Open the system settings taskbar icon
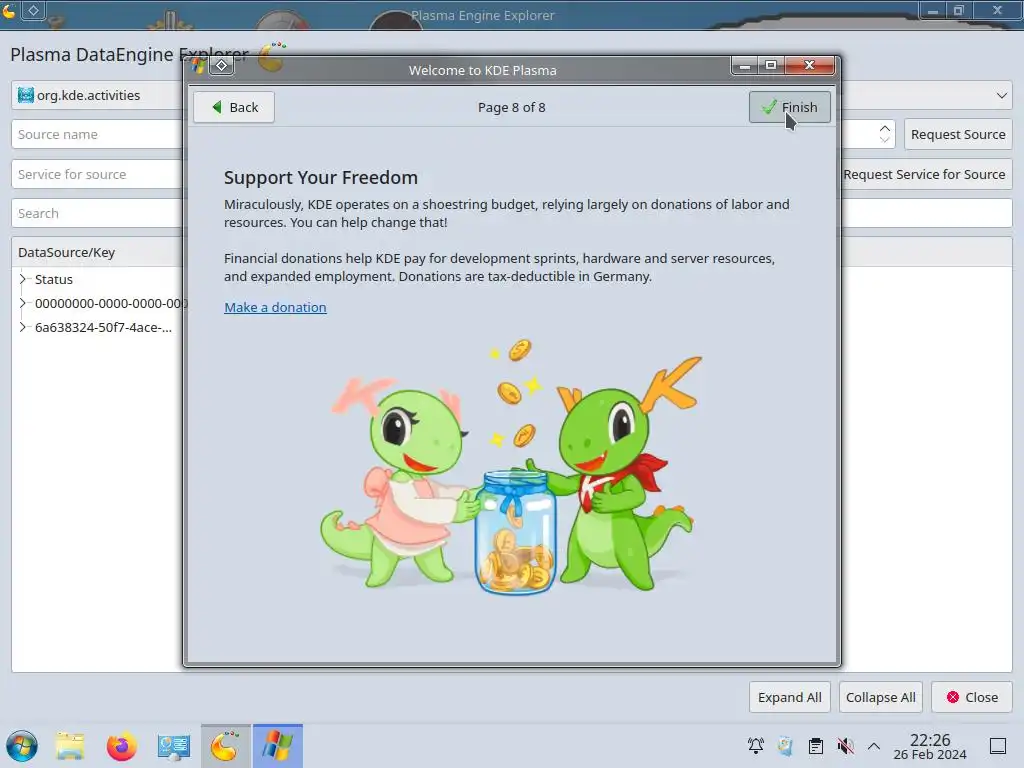1024x768 pixels. pyautogui.click(x=173, y=746)
